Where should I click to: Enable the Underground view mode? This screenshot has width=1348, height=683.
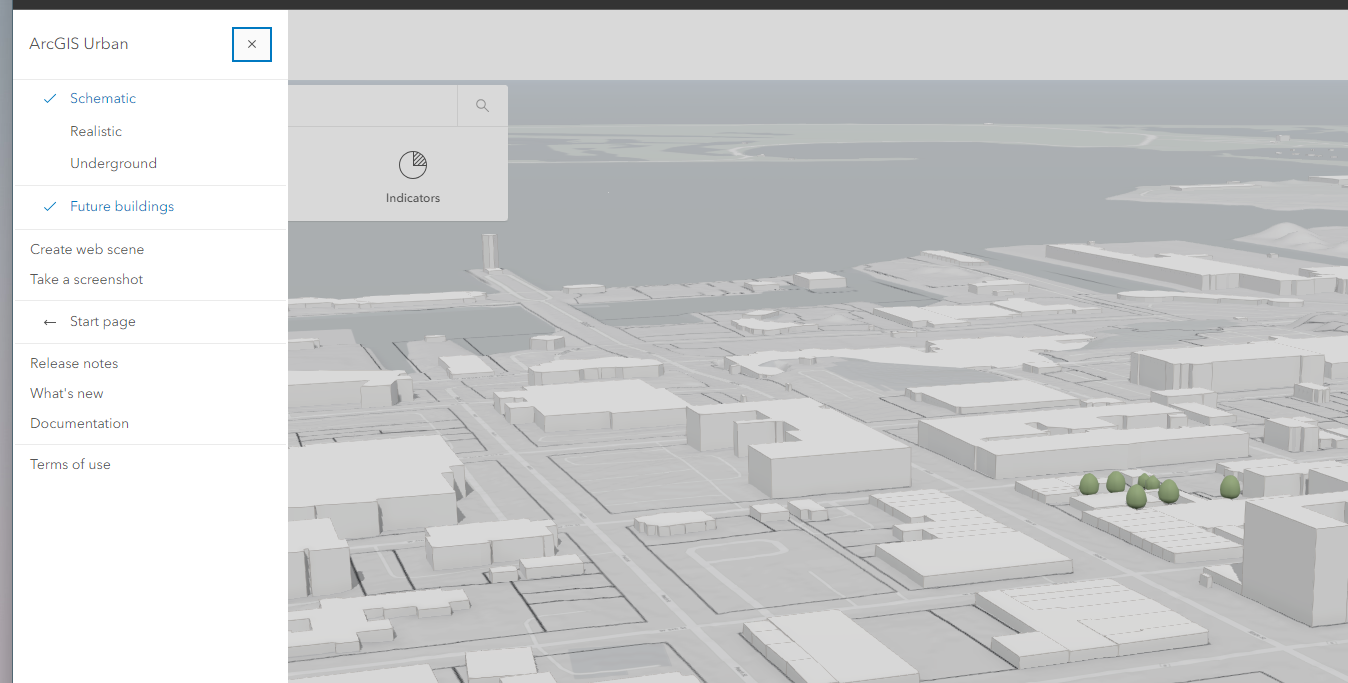click(x=113, y=163)
